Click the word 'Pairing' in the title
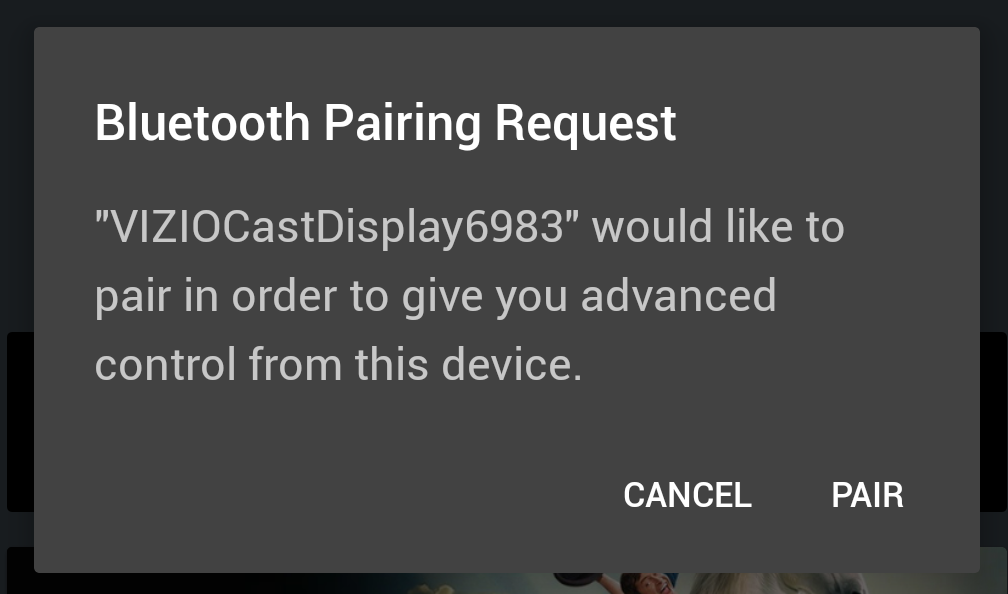 click(x=402, y=125)
